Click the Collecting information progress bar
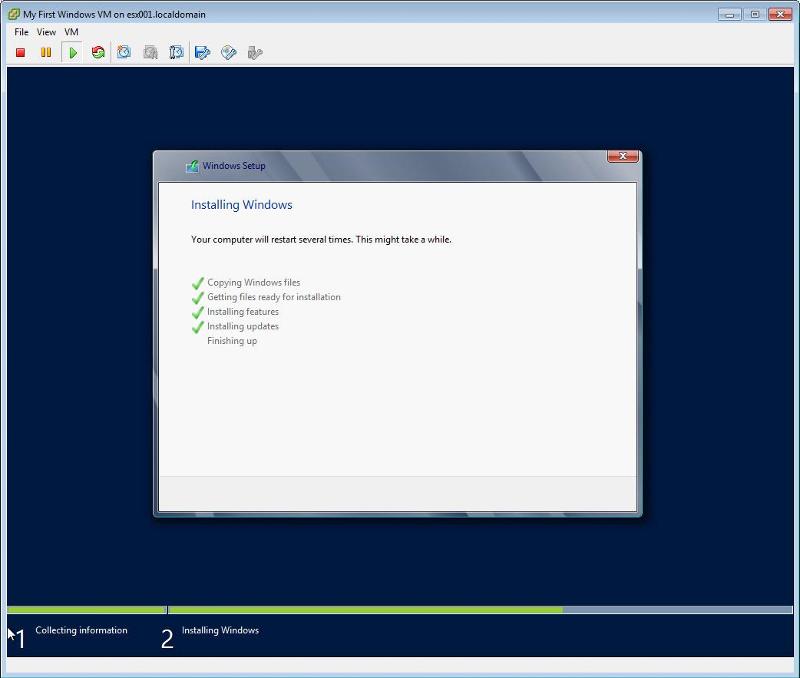The width and height of the screenshot is (800, 678). click(x=87, y=610)
